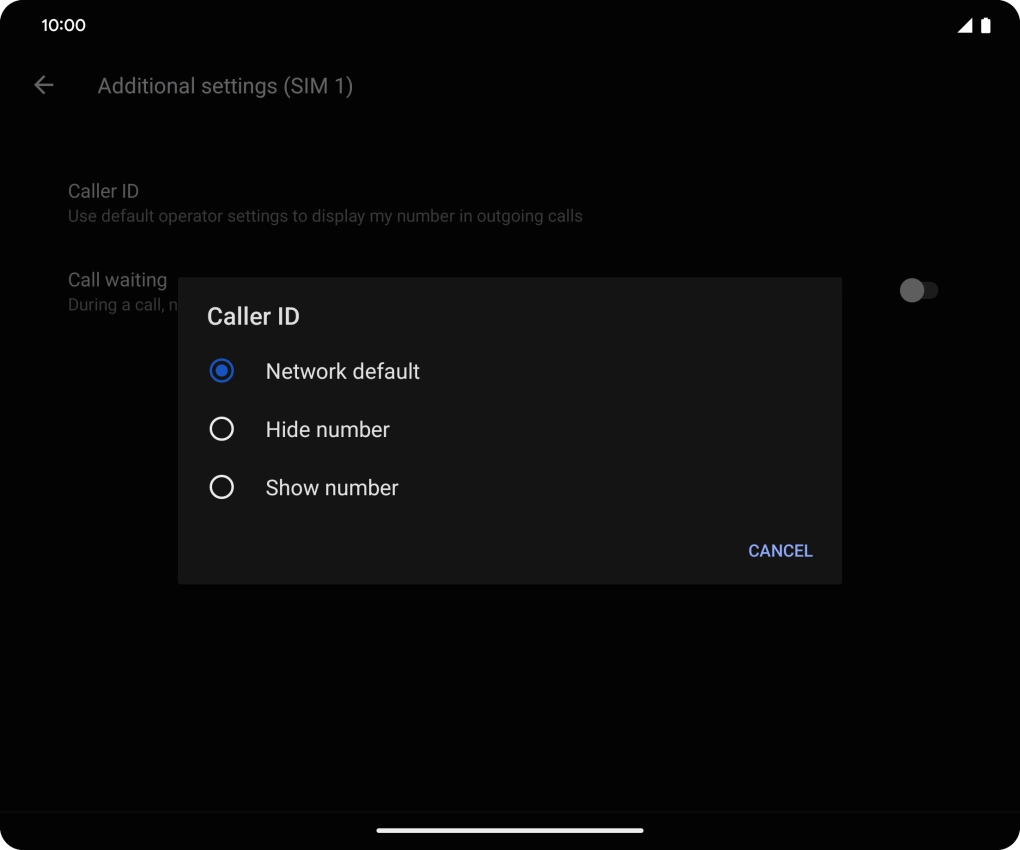Tap the Caller ID description text
The width and height of the screenshot is (1020, 850).
coord(325,216)
